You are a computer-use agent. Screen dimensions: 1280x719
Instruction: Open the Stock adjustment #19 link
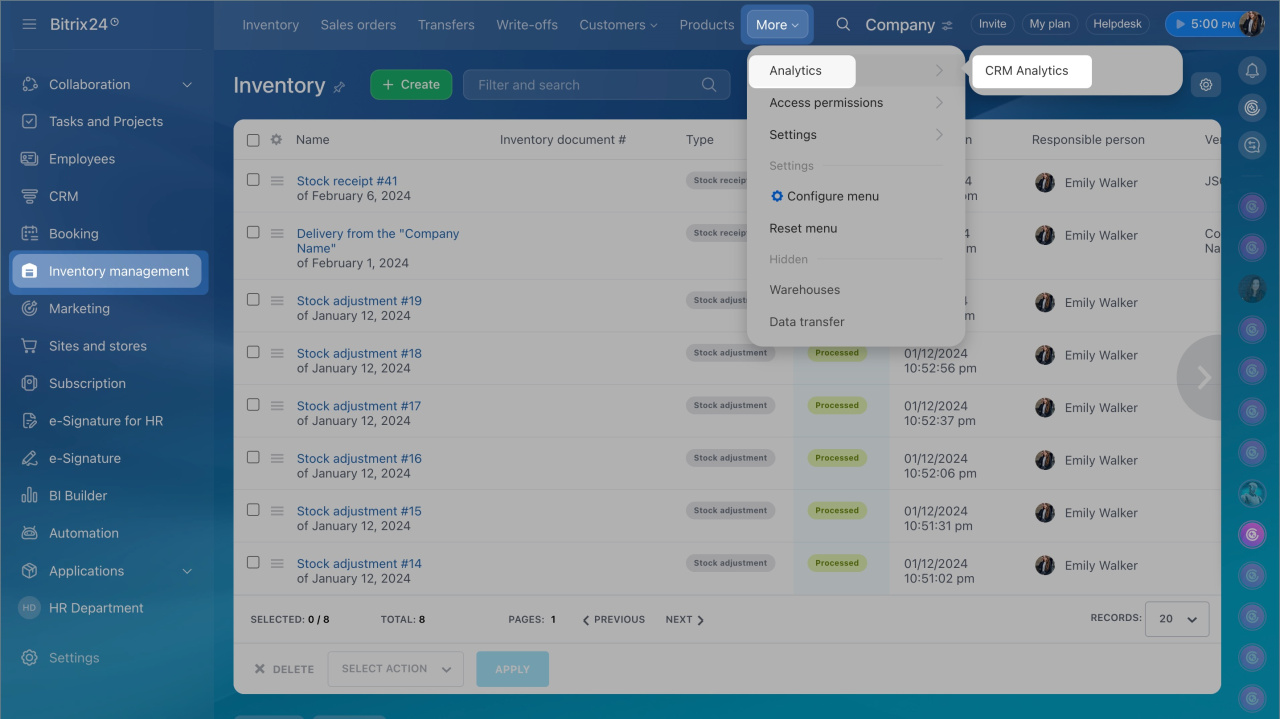pos(359,300)
